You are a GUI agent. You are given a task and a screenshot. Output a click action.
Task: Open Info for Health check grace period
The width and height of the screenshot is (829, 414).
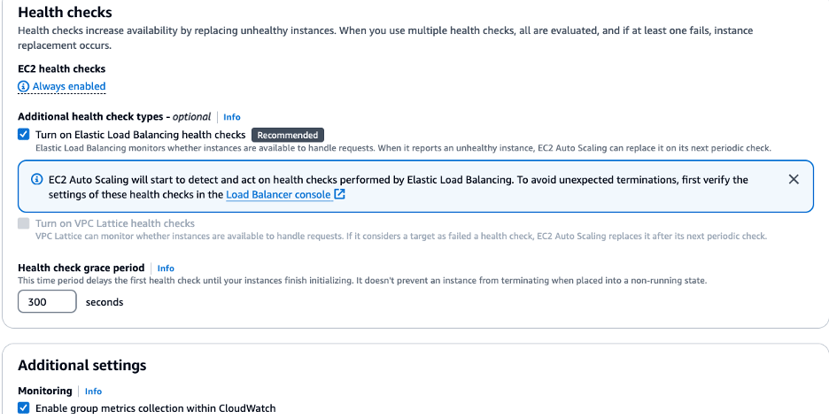point(165,269)
